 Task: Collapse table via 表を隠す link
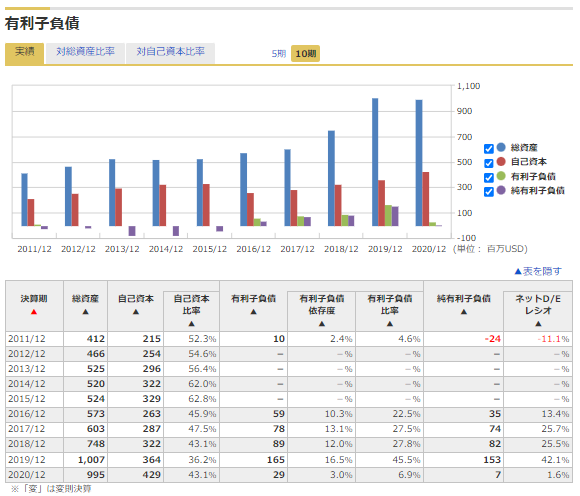click(538, 271)
